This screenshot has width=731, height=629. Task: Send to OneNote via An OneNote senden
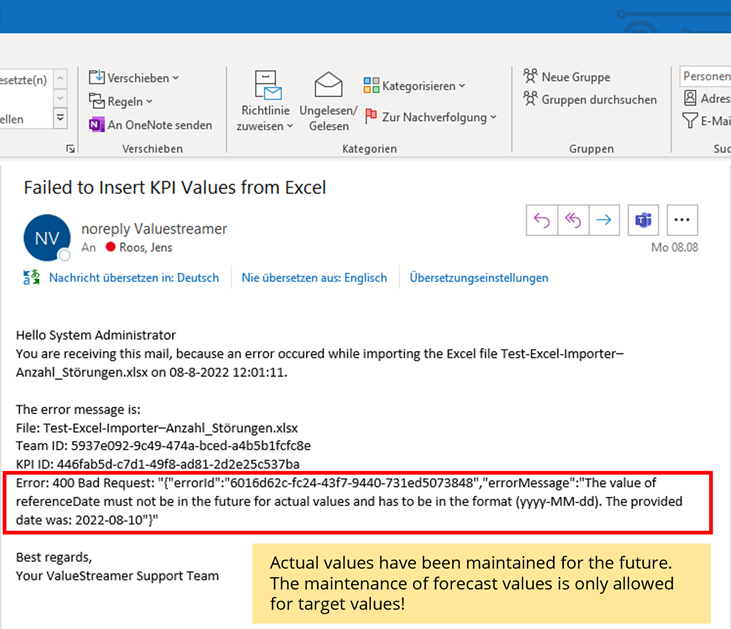point(150,125)
